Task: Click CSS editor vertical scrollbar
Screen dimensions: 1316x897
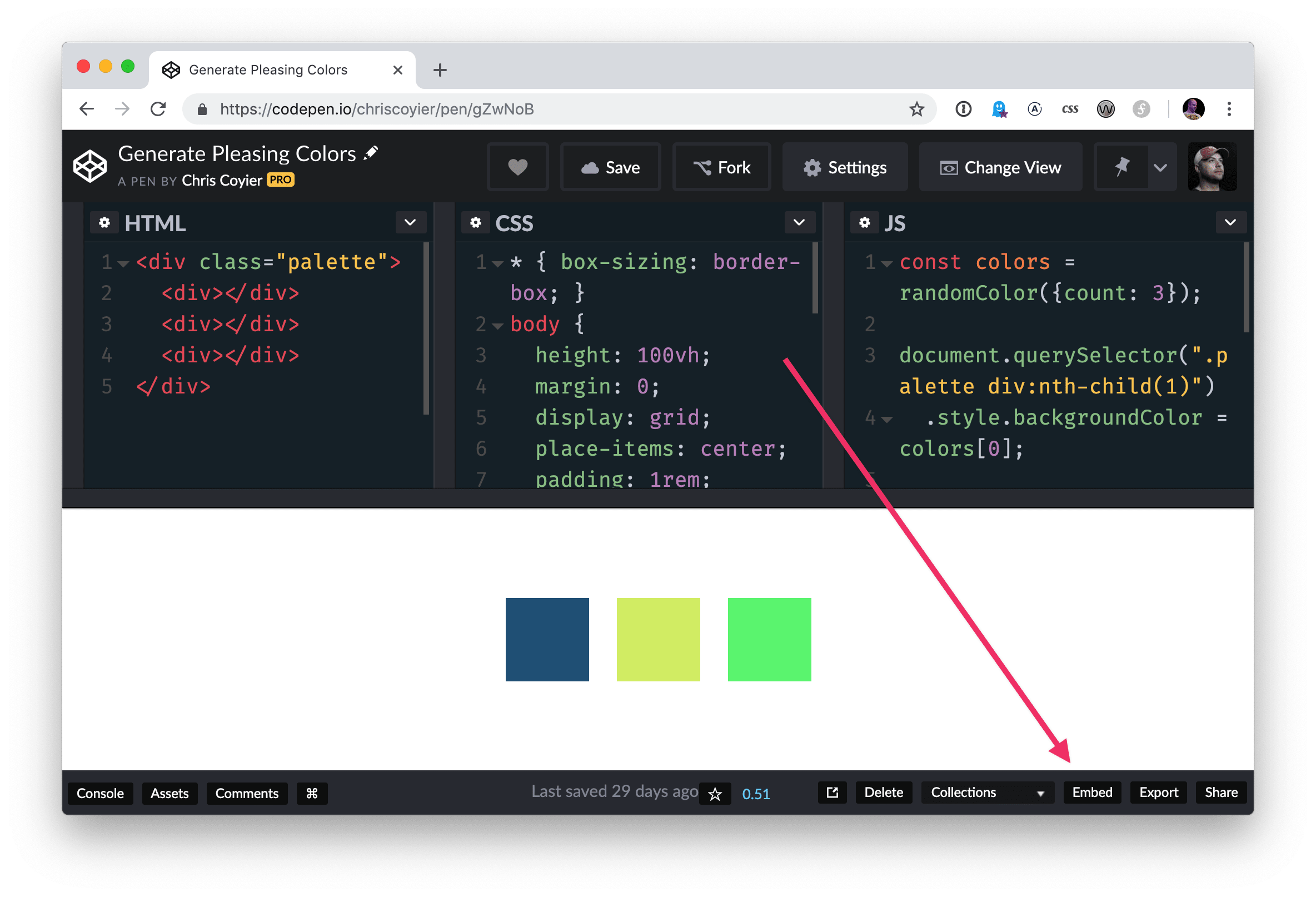Action: click(815, 277)
